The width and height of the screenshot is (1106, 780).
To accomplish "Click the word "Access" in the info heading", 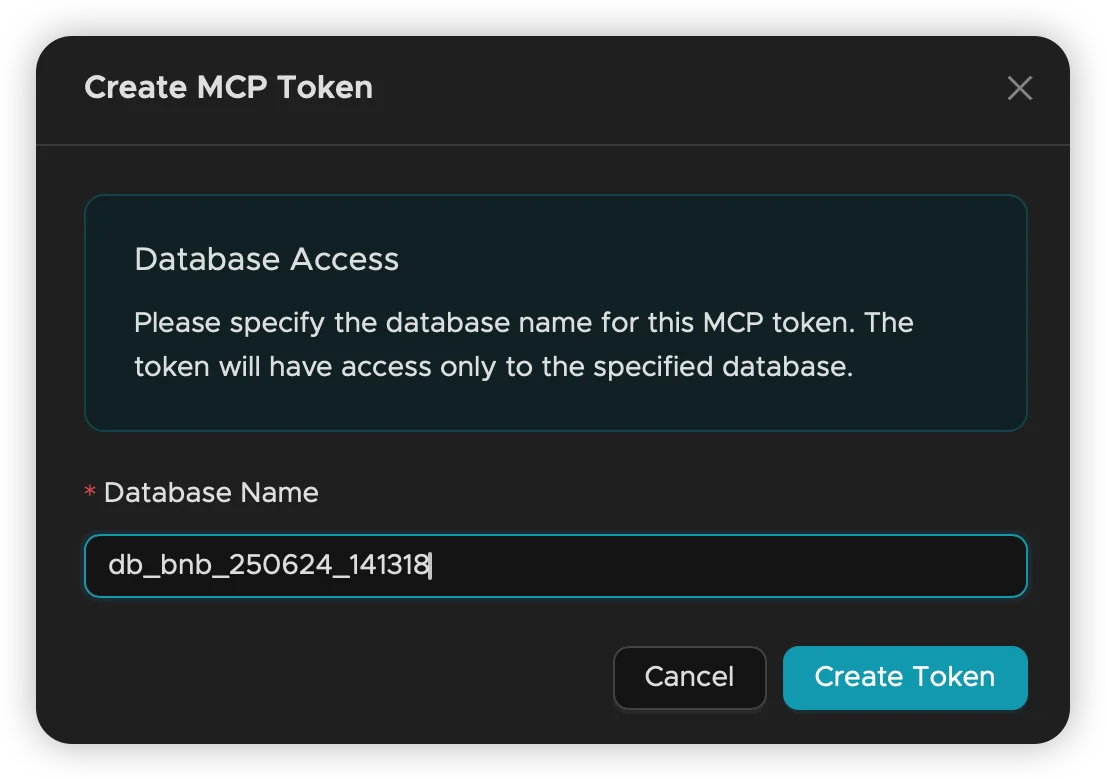I will [x=345, y=260].
